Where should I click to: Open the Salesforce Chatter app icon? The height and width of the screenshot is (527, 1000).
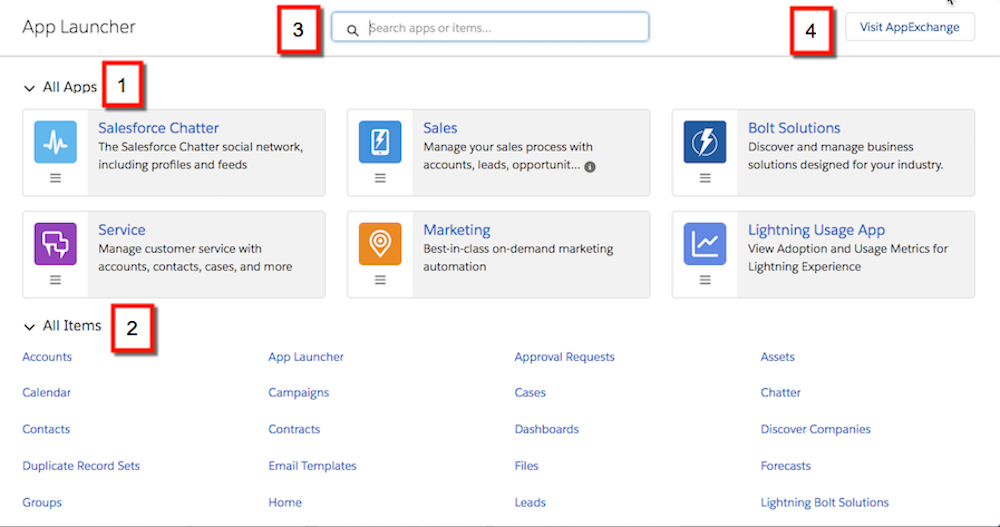click(55, 142)
